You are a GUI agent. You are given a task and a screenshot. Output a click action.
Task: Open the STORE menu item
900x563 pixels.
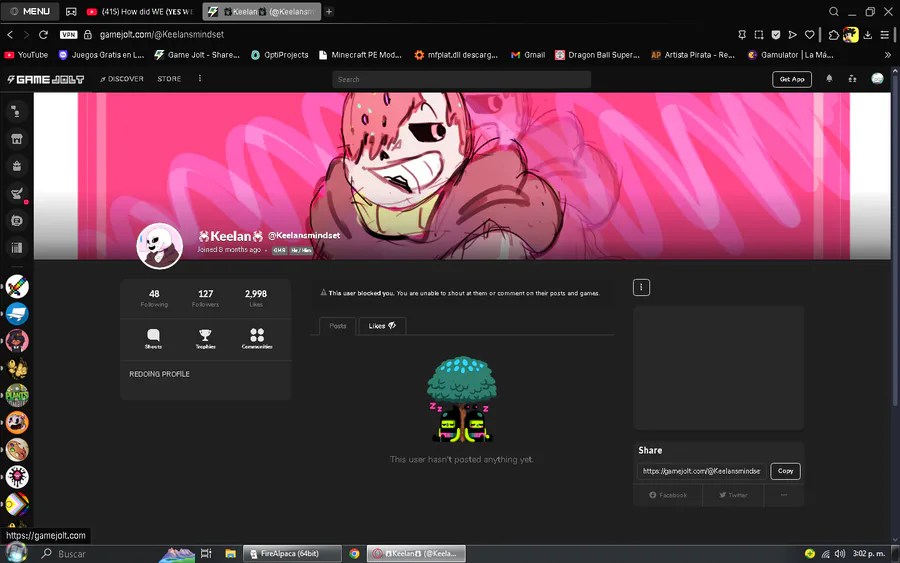click(169, 79)
